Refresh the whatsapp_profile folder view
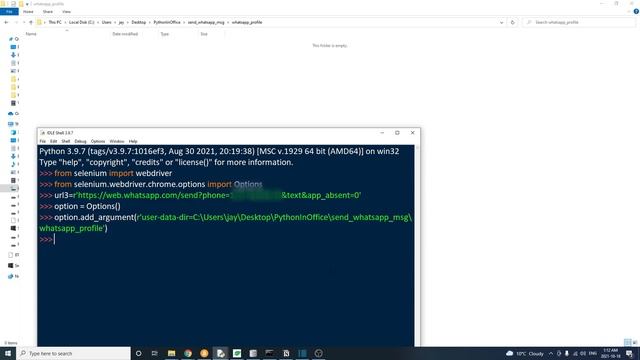The width and height of the screenshot is (640, 360). coord(513,22)
